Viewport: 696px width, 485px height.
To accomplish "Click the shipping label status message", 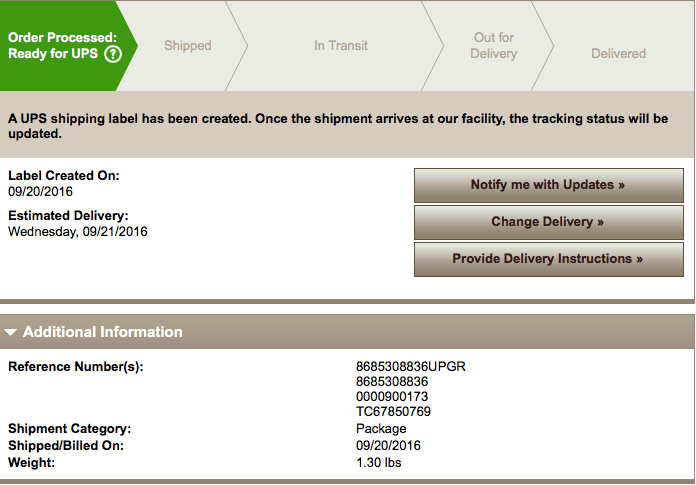I will tap(338, 126).
